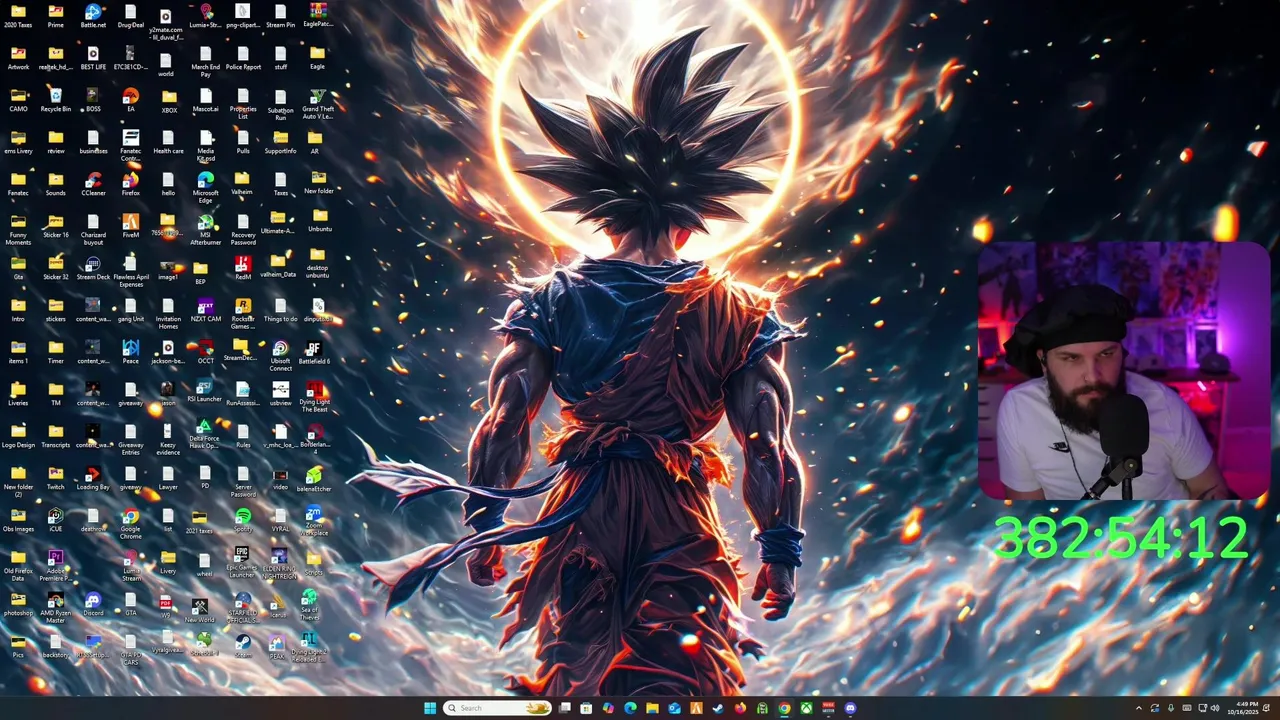Open the Police Report file

243,57
